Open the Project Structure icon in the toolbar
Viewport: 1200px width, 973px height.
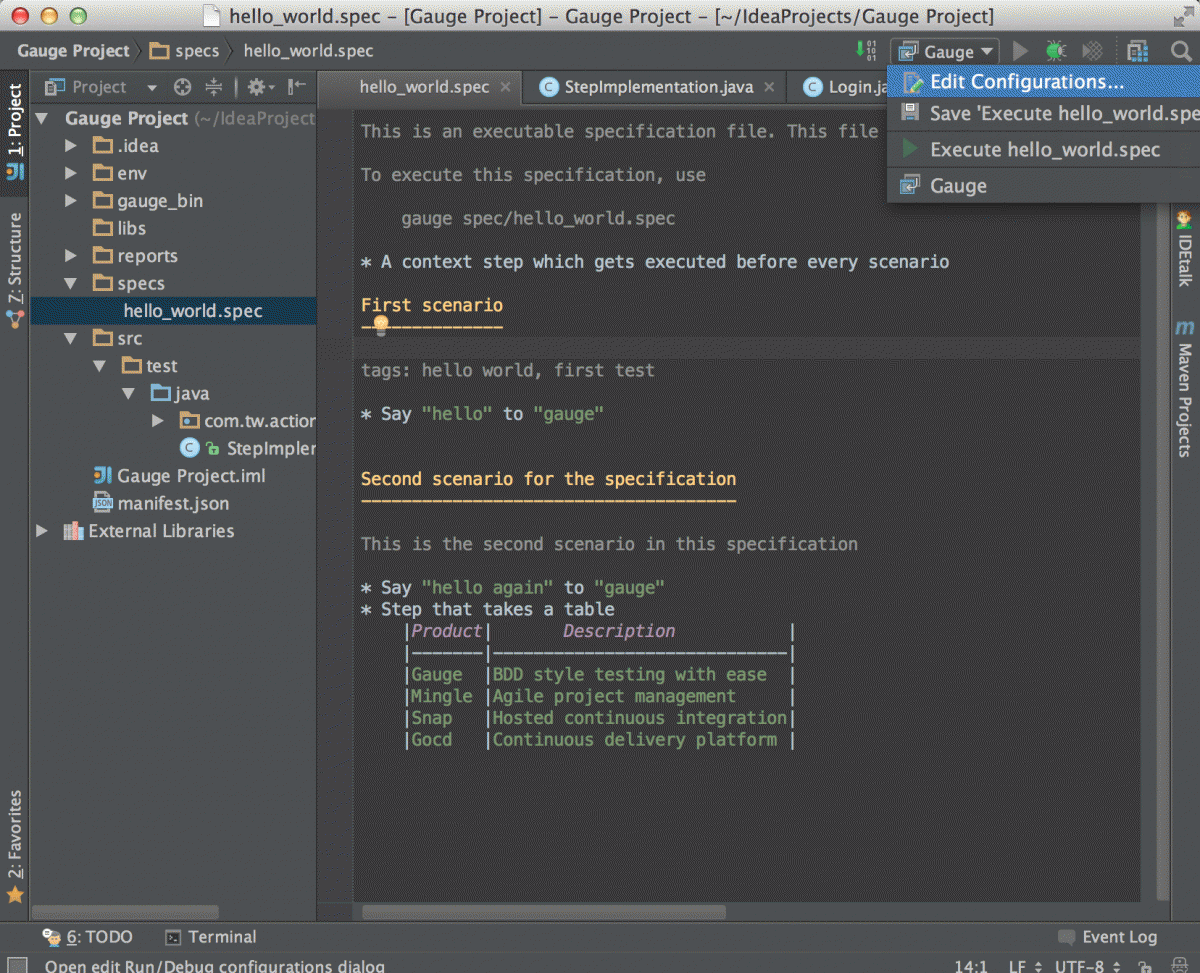(1137, 51)
